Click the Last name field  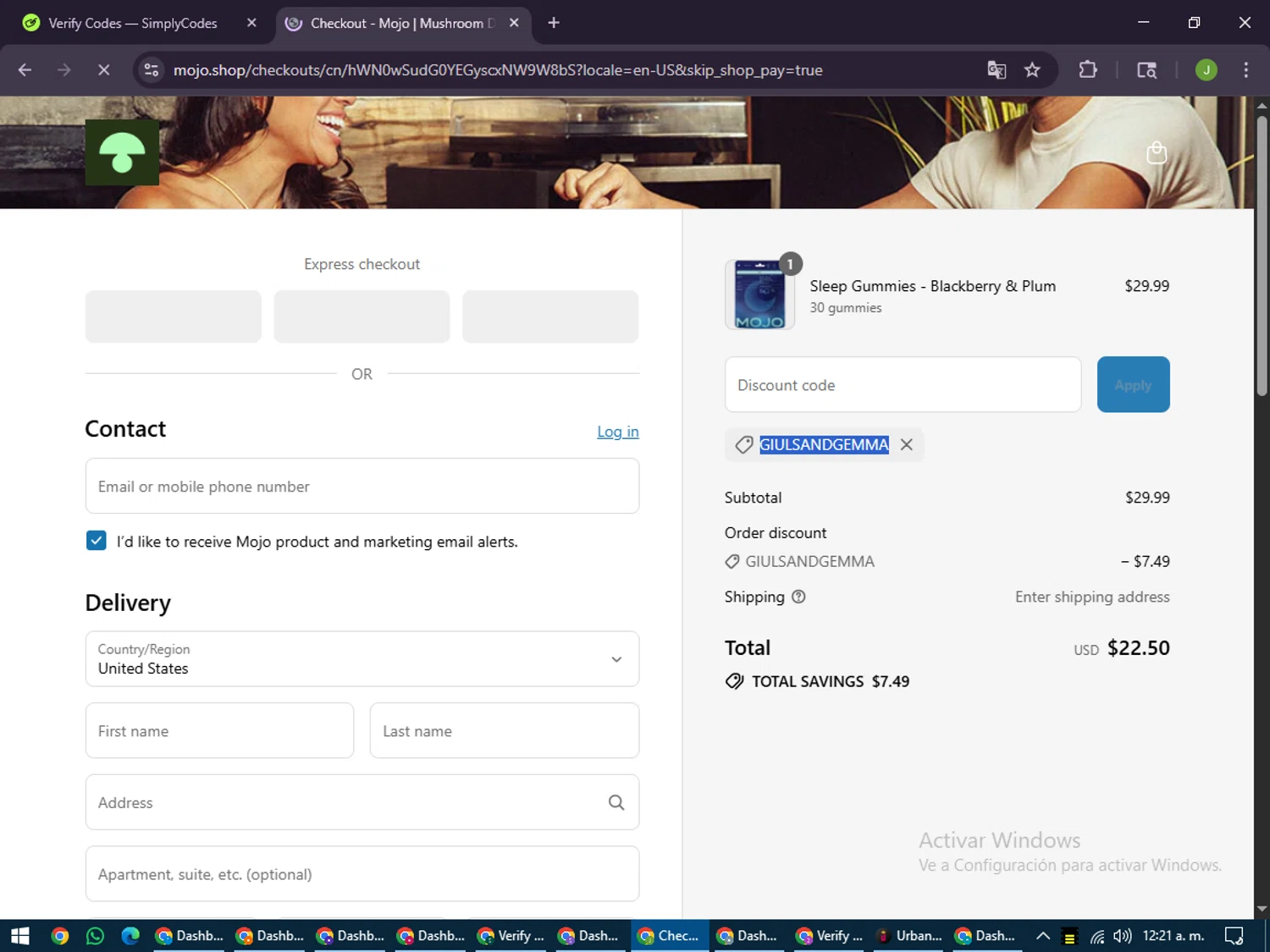click(x=505, y=730)
